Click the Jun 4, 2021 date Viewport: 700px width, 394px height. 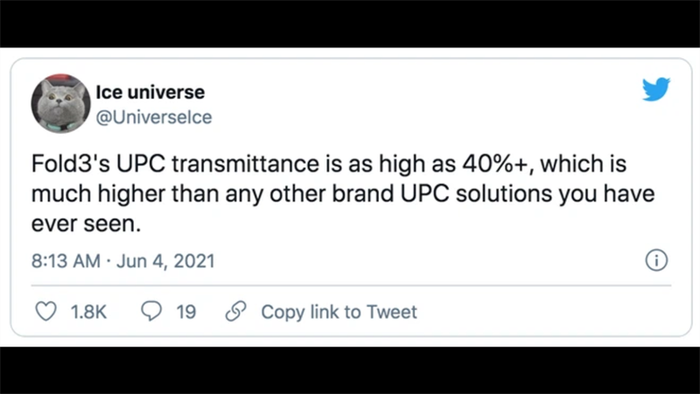coord(166,261)
